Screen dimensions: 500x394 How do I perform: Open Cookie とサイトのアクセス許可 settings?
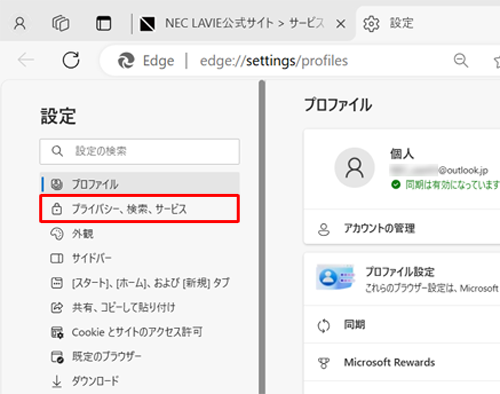139,332
